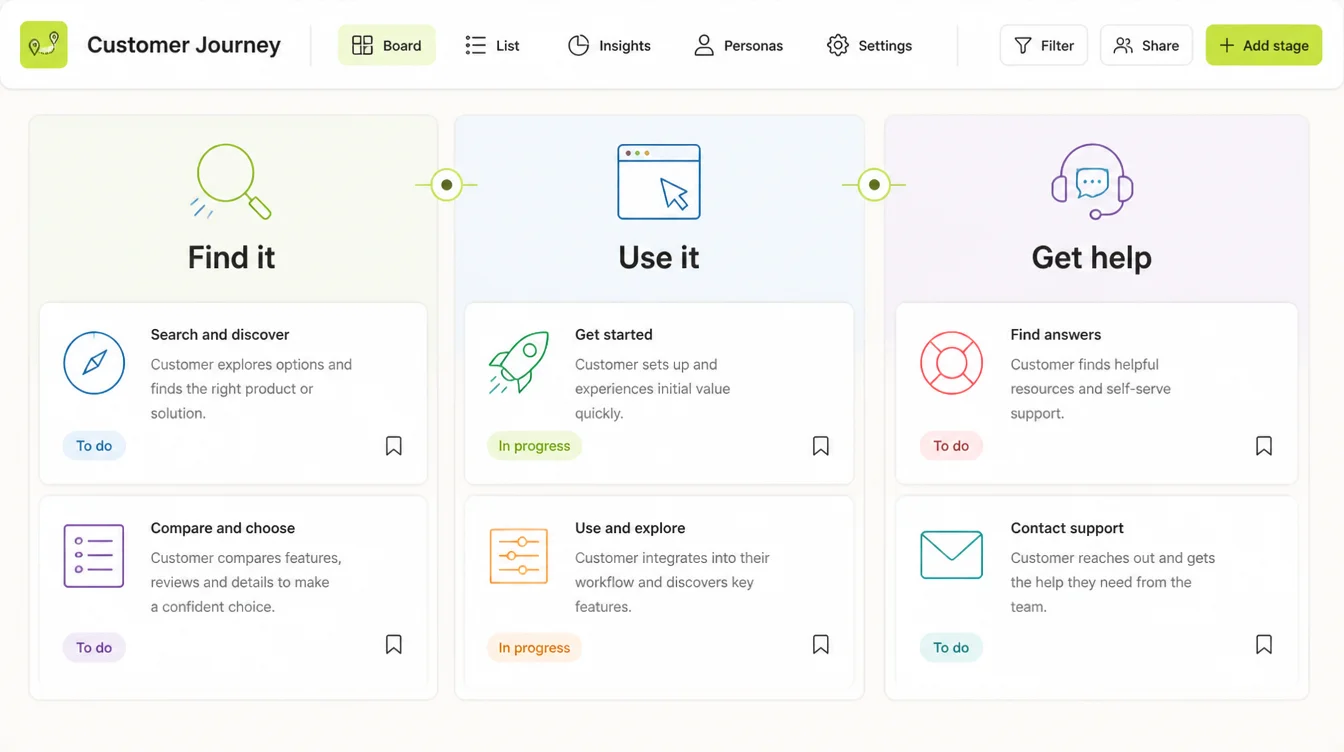
Task: Bookmark the Contact support card
Action: (x=1264, y=645)
